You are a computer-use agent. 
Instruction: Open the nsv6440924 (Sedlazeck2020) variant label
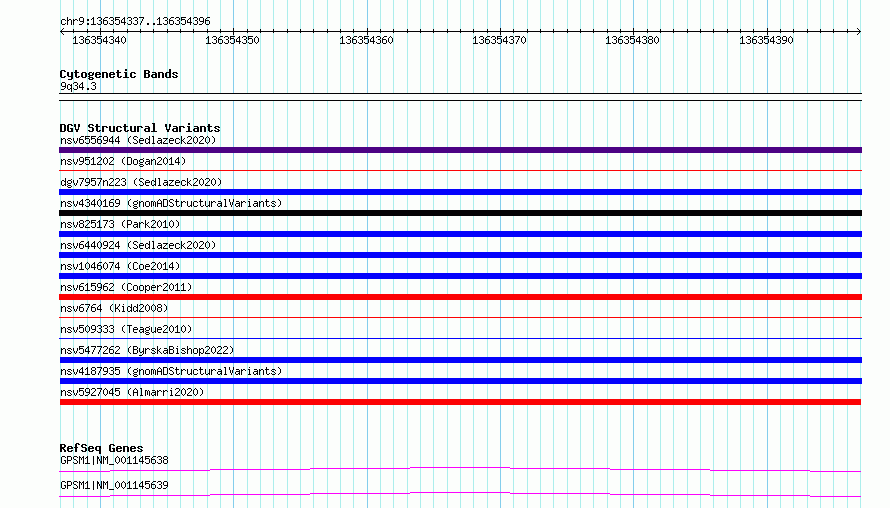point(138,245)
